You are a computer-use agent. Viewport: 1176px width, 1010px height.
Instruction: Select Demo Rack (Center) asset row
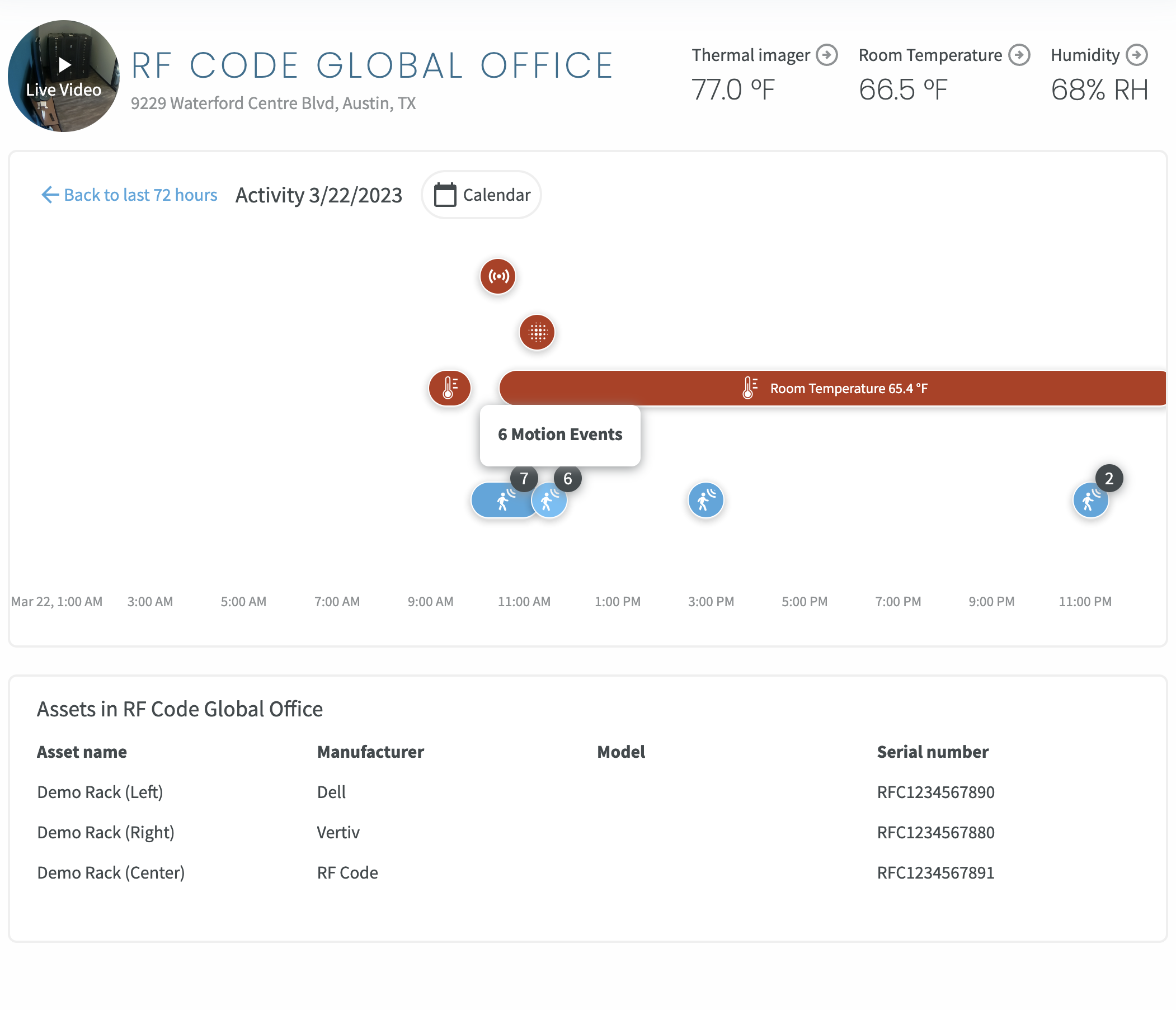(x=111, y=872)
